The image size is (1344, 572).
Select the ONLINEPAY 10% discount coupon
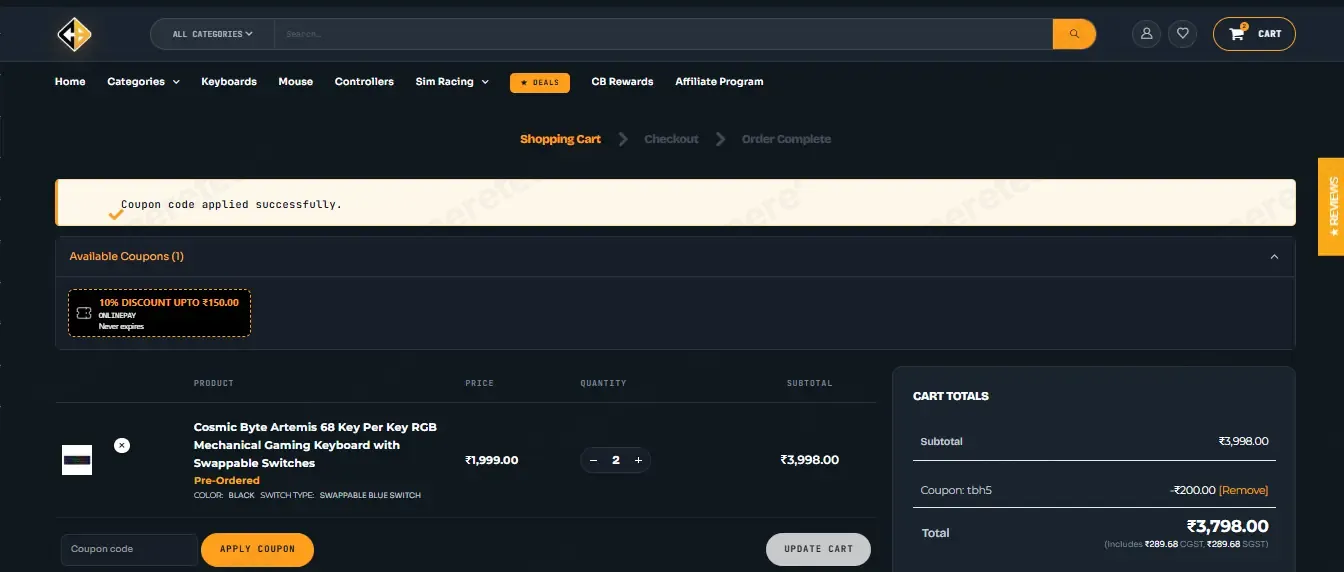coord(159,313)
